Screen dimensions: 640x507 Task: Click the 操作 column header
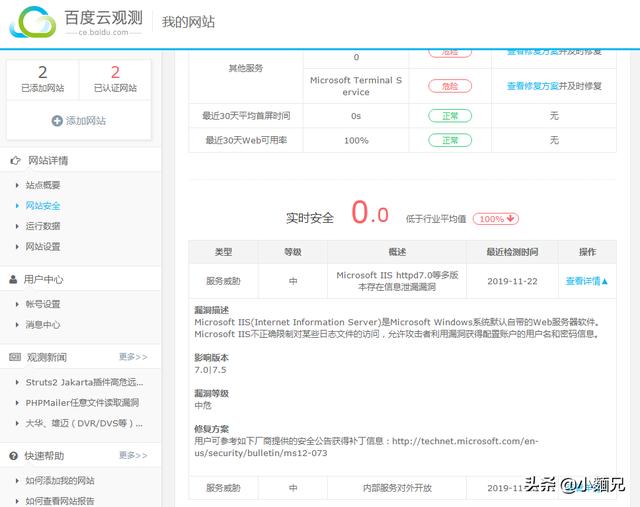587,252
